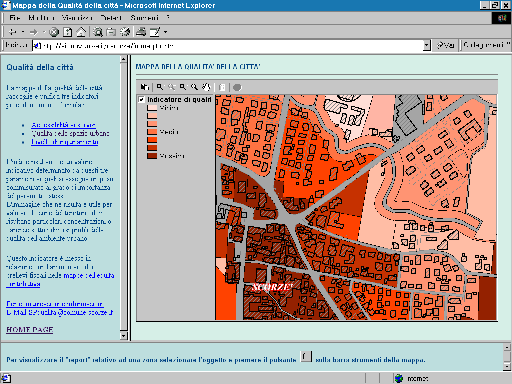Choose the dimmed zoom-out magnifier tool
This screenshot has height=384, width=512.
[x=171, y=87]
